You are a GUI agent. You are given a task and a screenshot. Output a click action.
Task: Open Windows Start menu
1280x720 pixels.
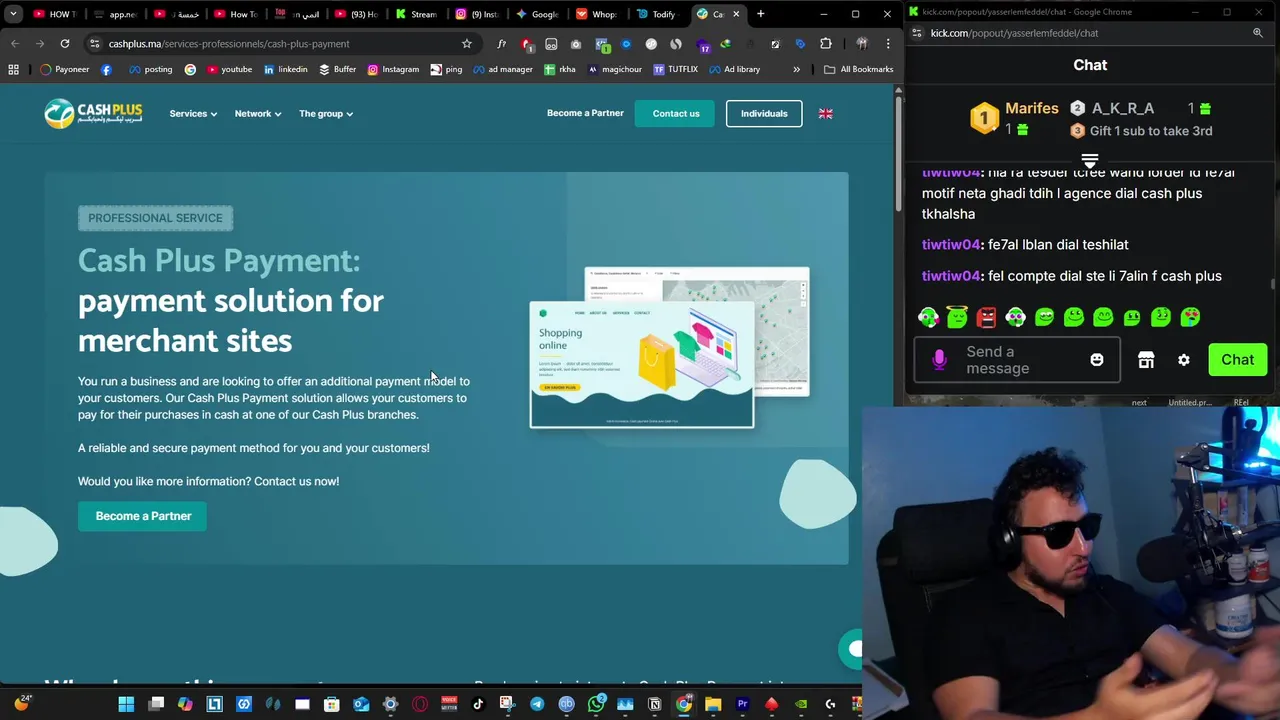pos(126,704)
